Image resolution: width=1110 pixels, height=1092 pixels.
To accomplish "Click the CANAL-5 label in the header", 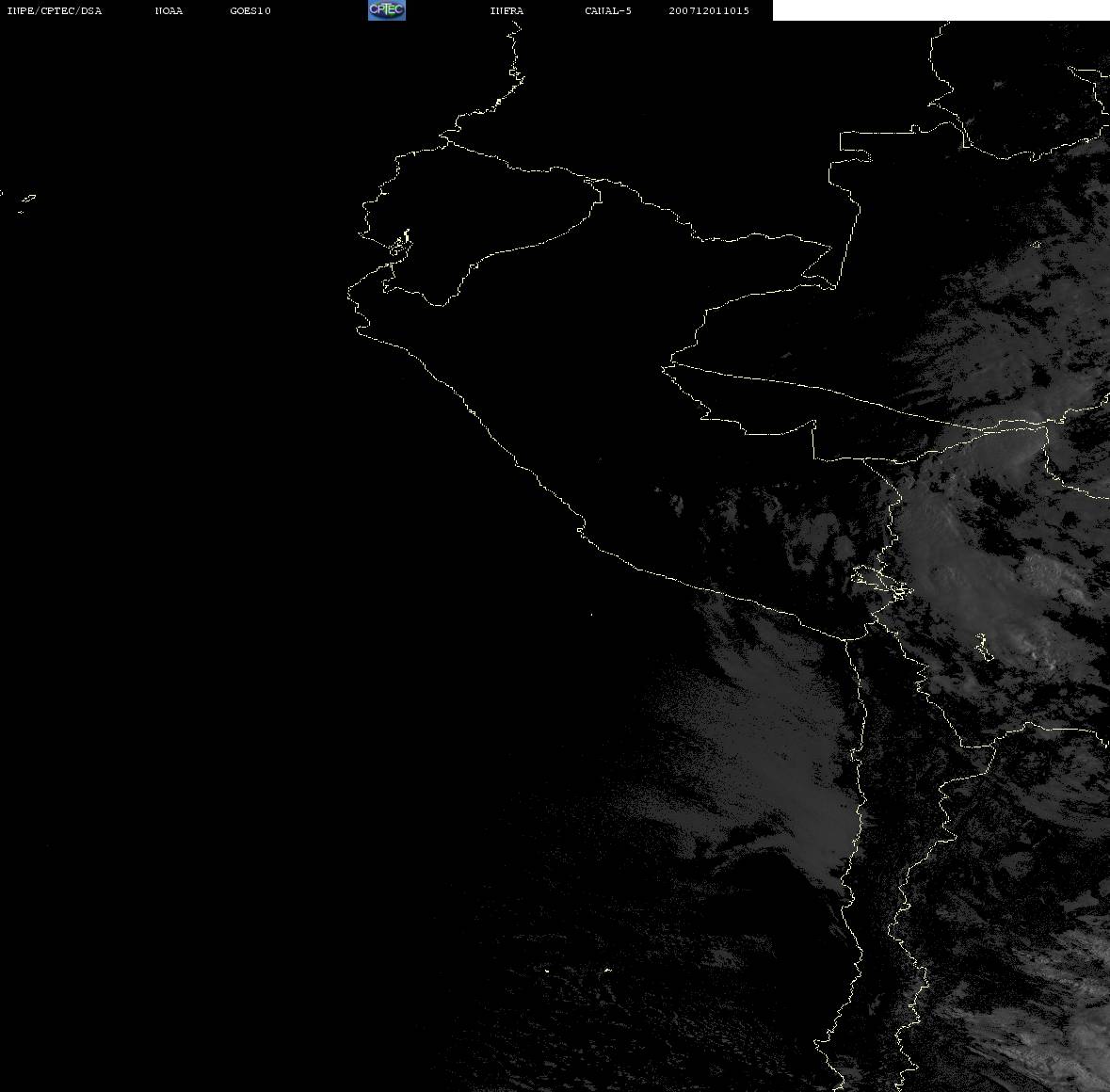I will [607, 11].
